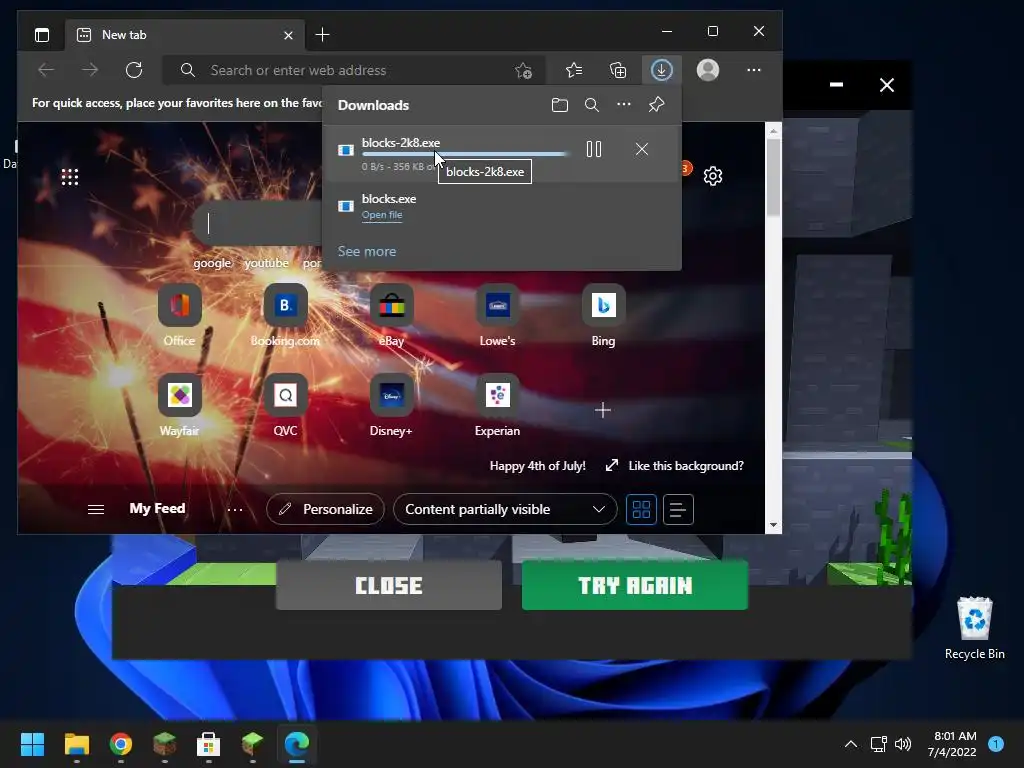Viewport: 1024px width, 768px height.
Task: Open My Feed more options ellipsis
Action: 235,509
